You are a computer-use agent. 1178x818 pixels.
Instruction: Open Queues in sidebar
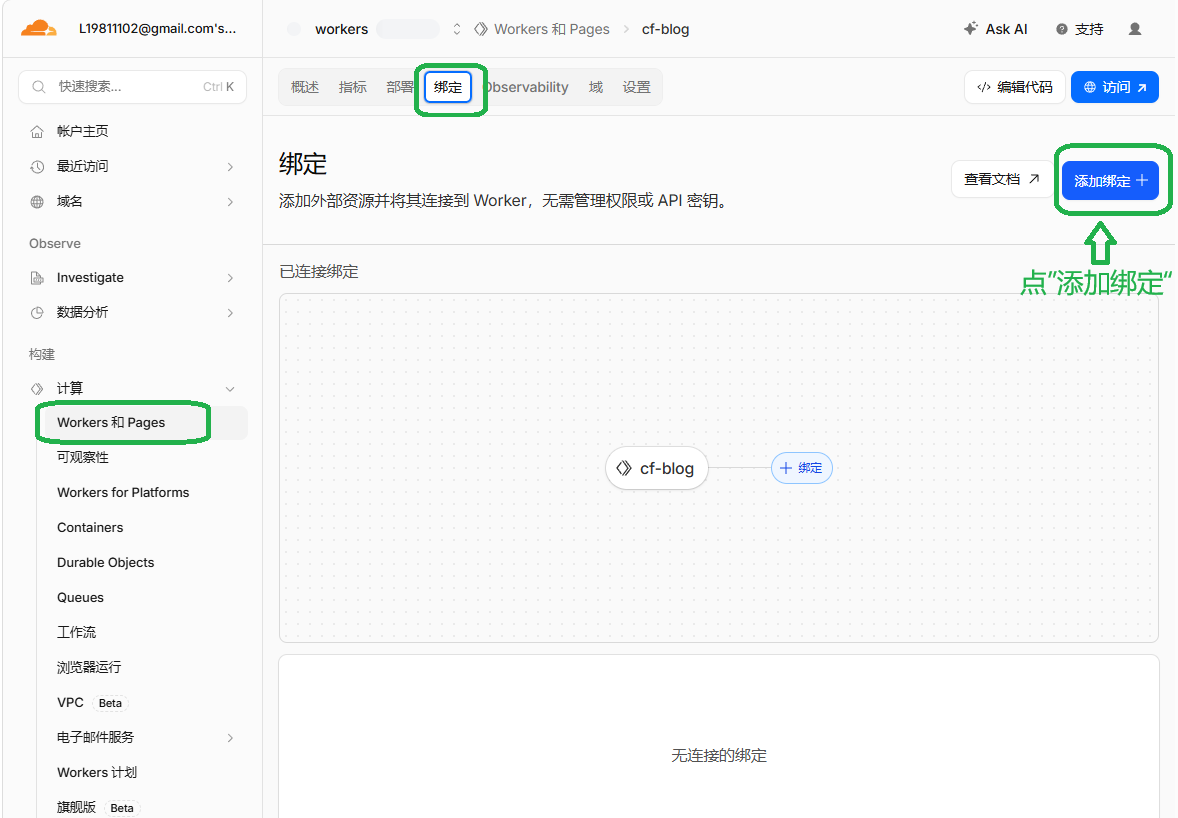point(80,598)
